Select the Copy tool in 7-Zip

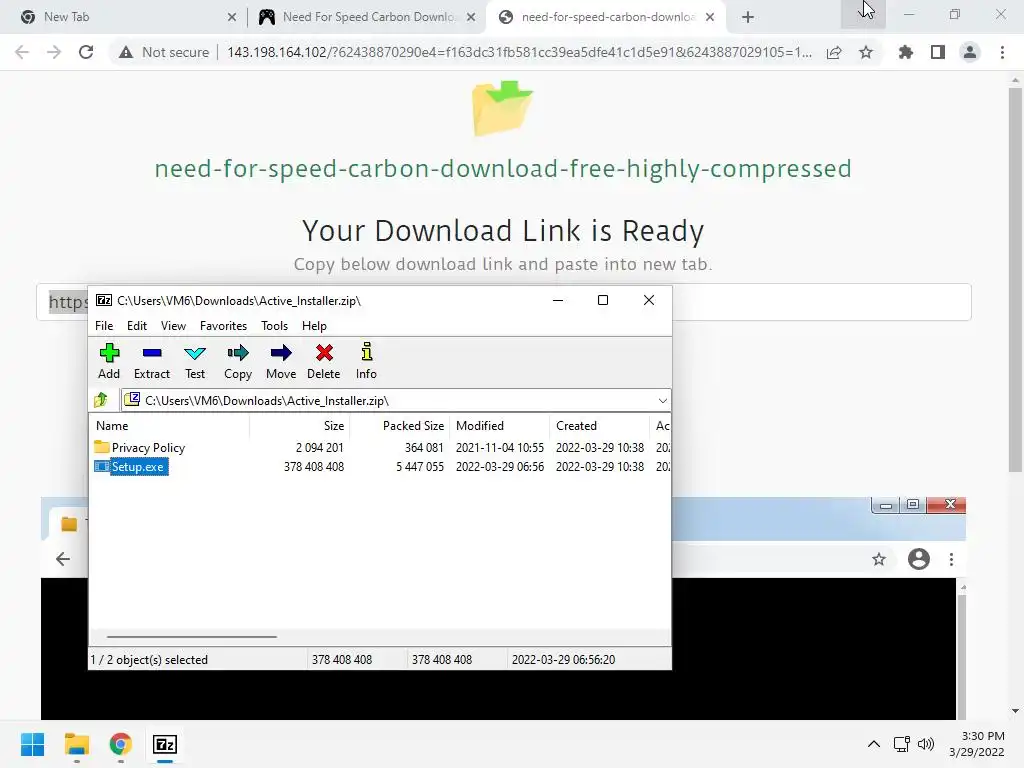pos(238,361)
